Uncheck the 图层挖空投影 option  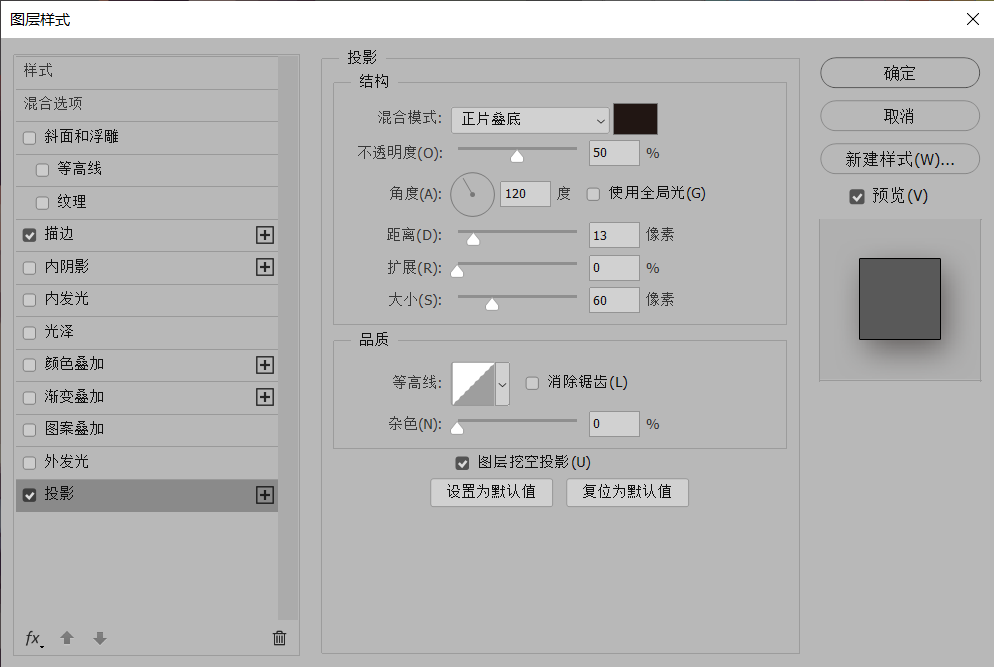click(462, 463)
